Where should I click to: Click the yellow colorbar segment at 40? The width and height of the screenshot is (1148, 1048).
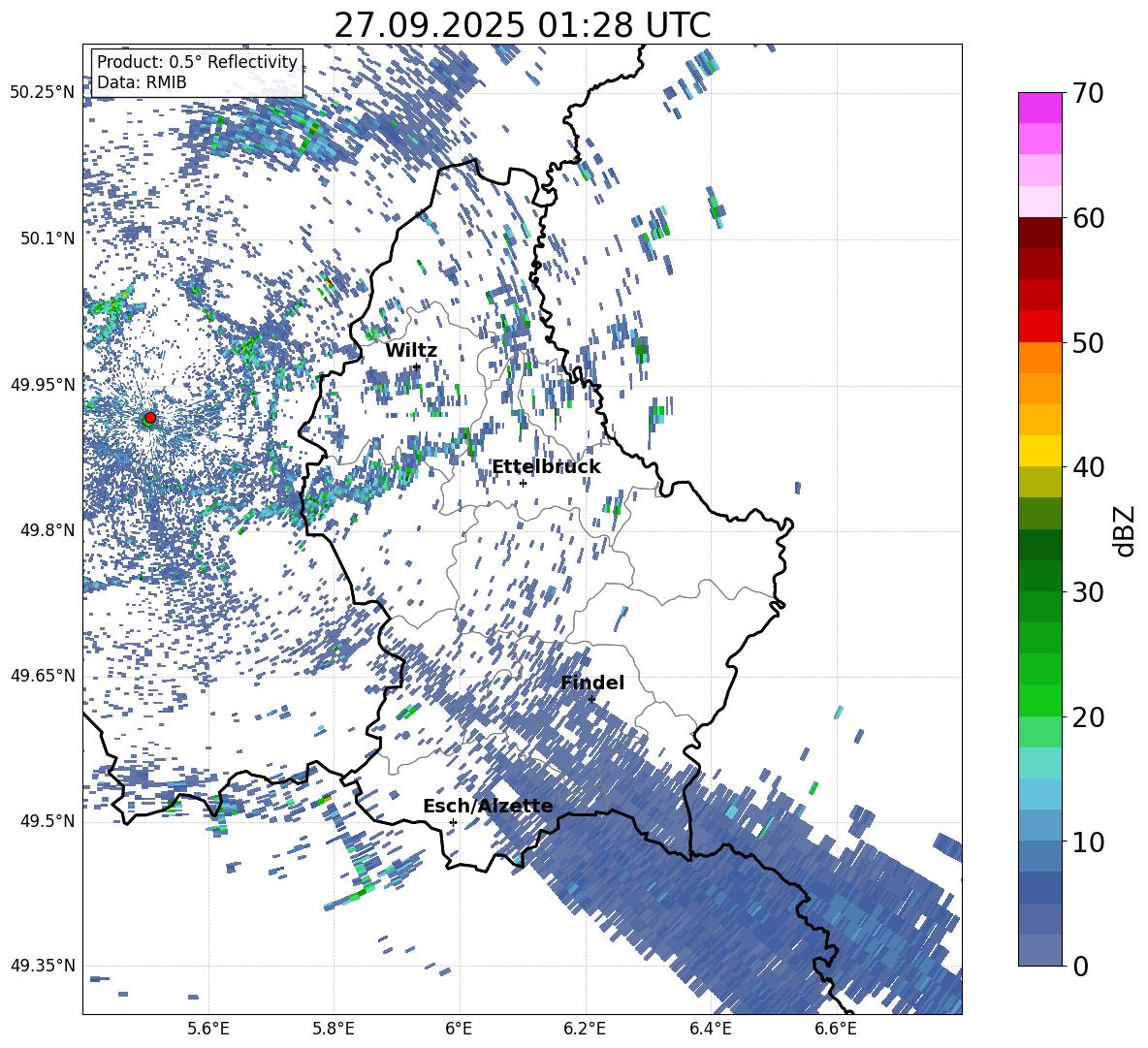(x=1039, y=451)
